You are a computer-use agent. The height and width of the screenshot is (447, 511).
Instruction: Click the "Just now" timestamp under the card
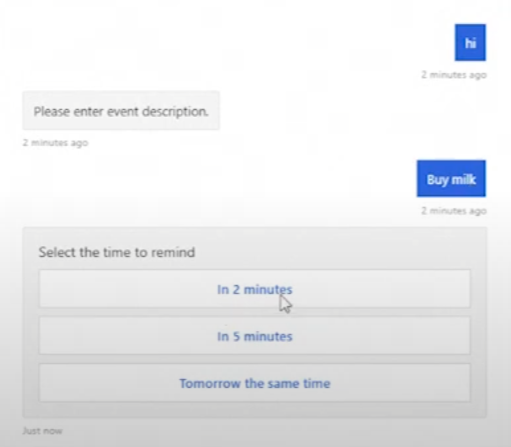(x=42, y=431)
